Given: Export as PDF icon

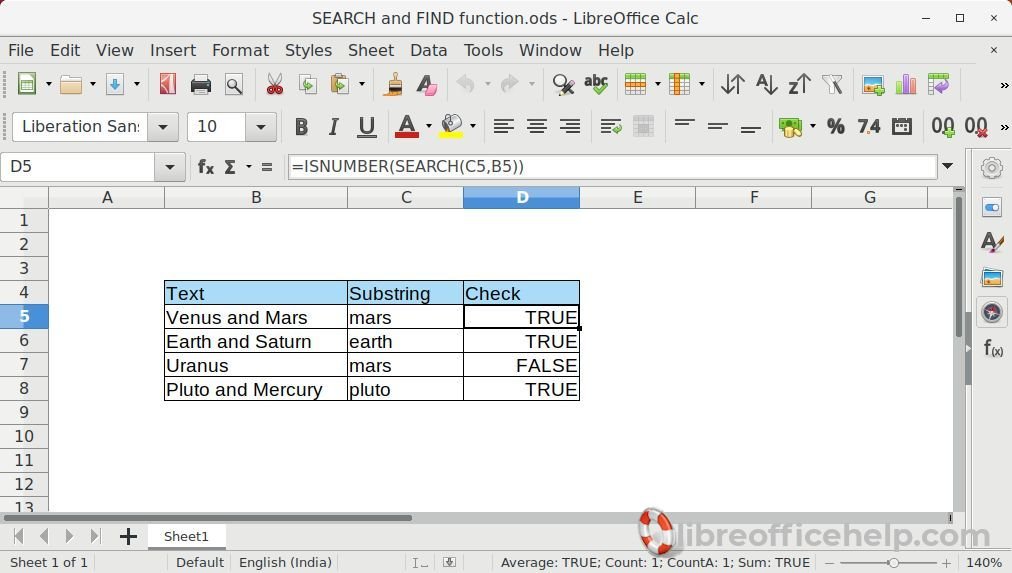Looking at the screenshot, I should click(x=168, y=85).
